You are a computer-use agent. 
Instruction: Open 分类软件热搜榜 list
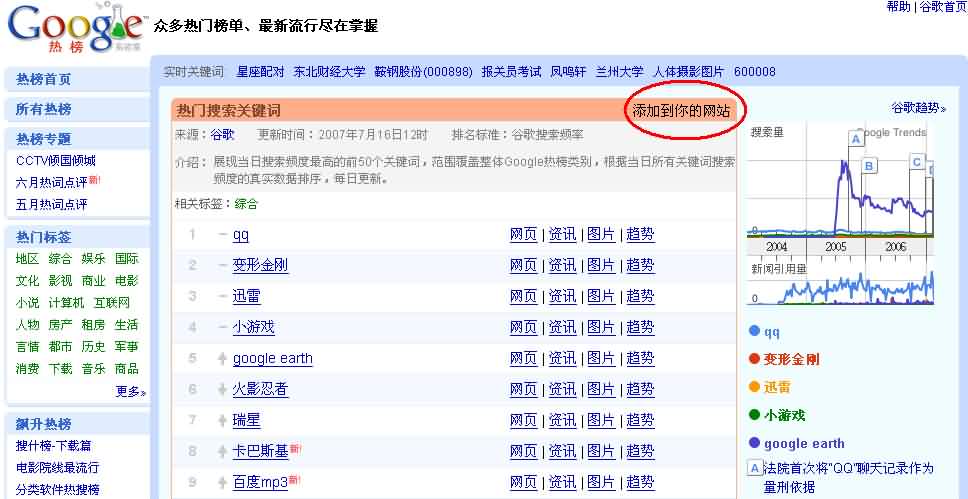point(57,490)
